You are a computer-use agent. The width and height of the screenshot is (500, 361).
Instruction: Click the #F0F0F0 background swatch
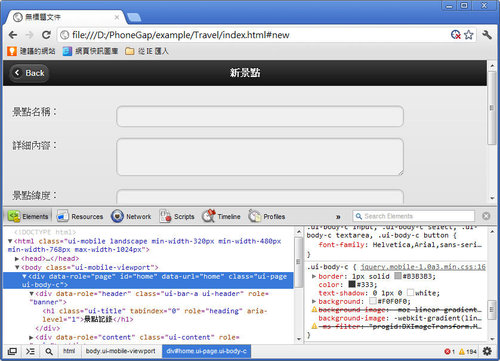coord(373,301)
